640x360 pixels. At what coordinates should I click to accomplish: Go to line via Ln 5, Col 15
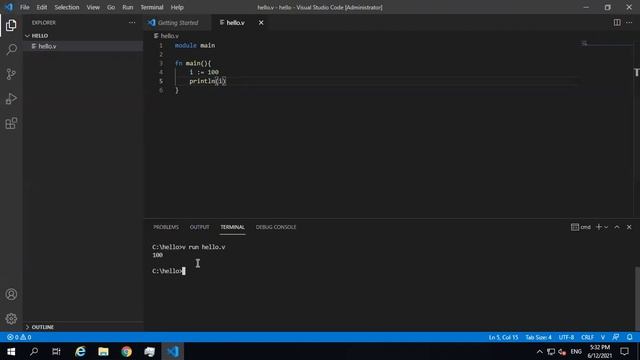pyautogui.click(x=503, y=337)
